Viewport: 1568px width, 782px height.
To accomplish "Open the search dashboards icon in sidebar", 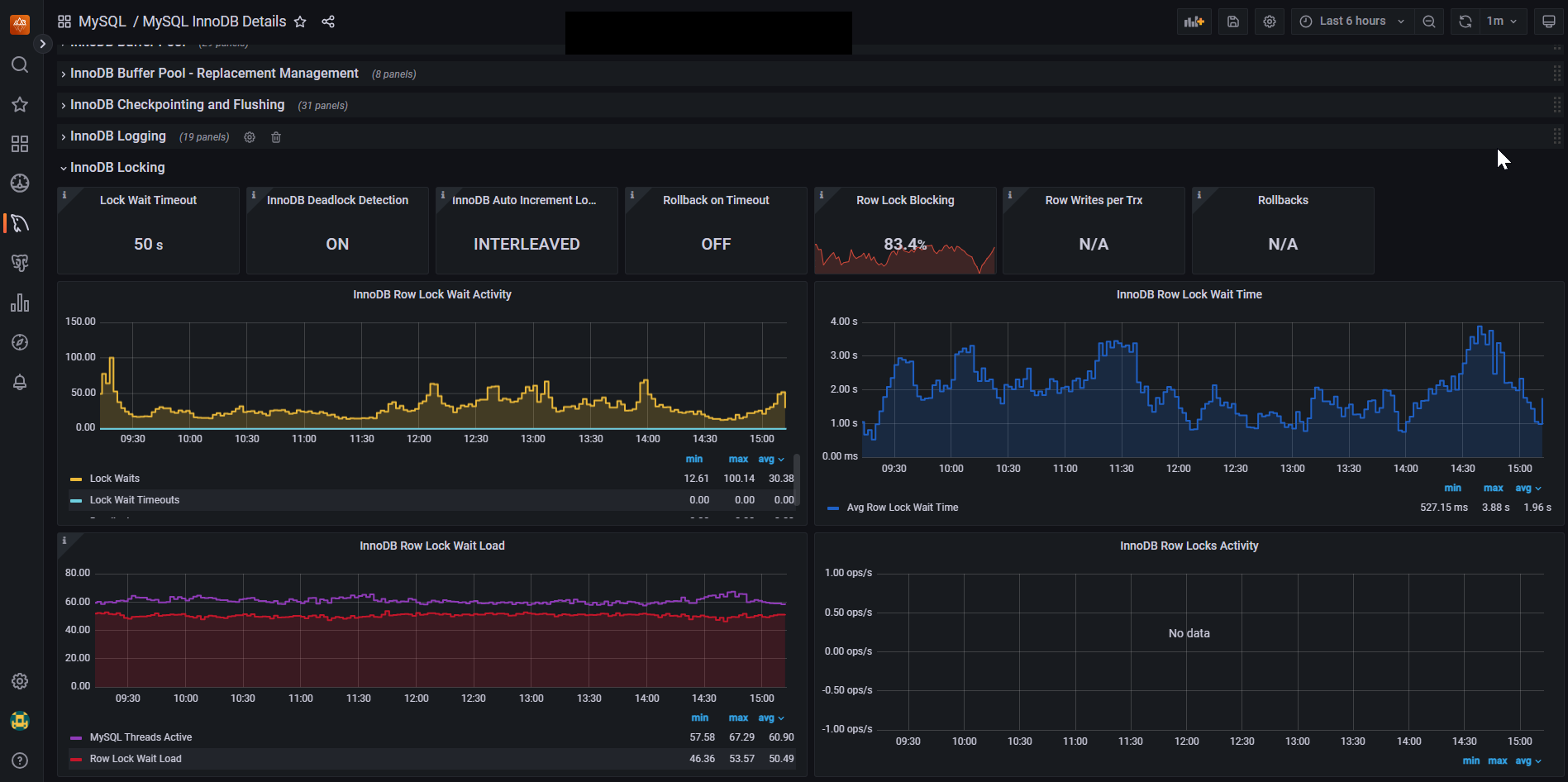I will (x=20, y=64).
